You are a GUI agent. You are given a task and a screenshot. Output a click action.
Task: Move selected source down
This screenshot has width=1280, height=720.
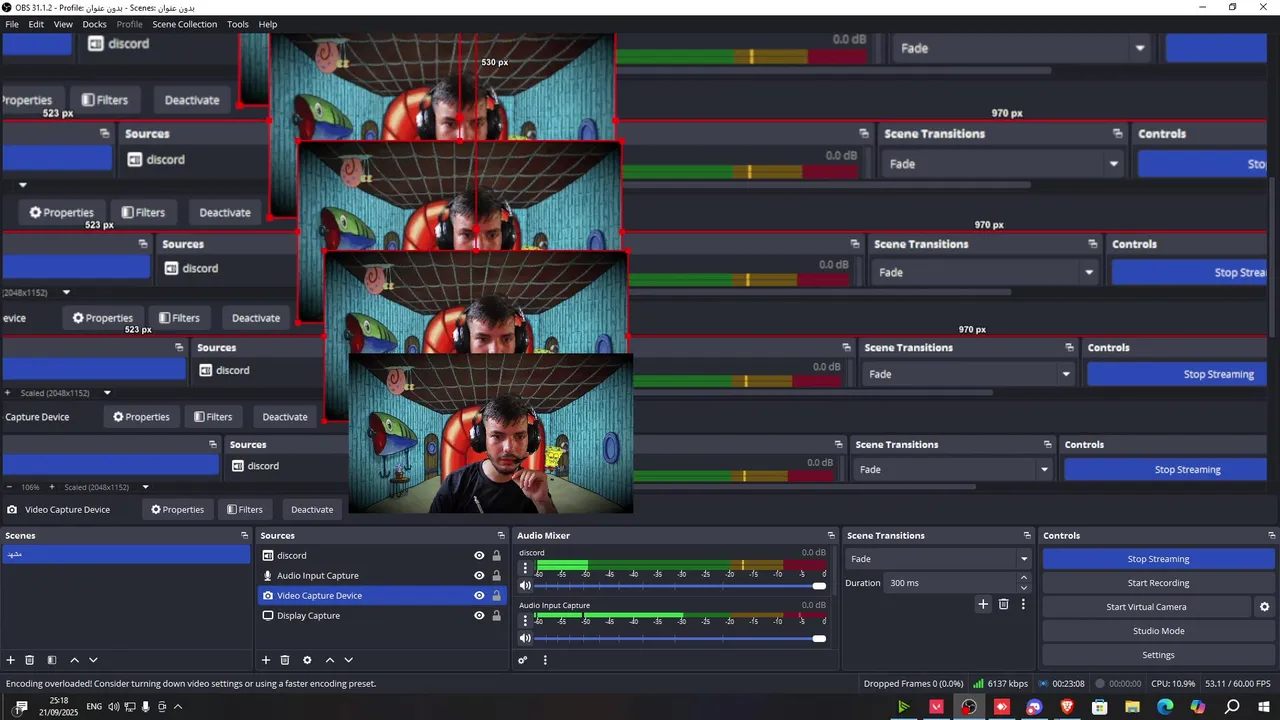click(348, 660)
